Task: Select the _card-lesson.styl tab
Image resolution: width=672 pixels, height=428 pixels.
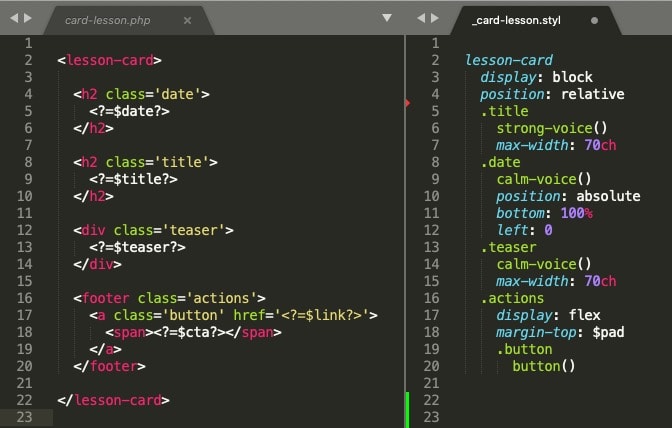Action: click(516, 20)
